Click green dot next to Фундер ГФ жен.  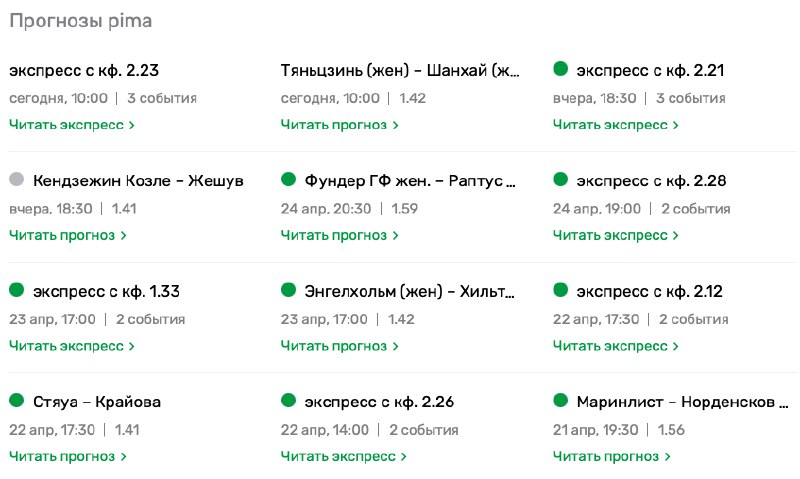pyautogui.click(x=288, y=180)
